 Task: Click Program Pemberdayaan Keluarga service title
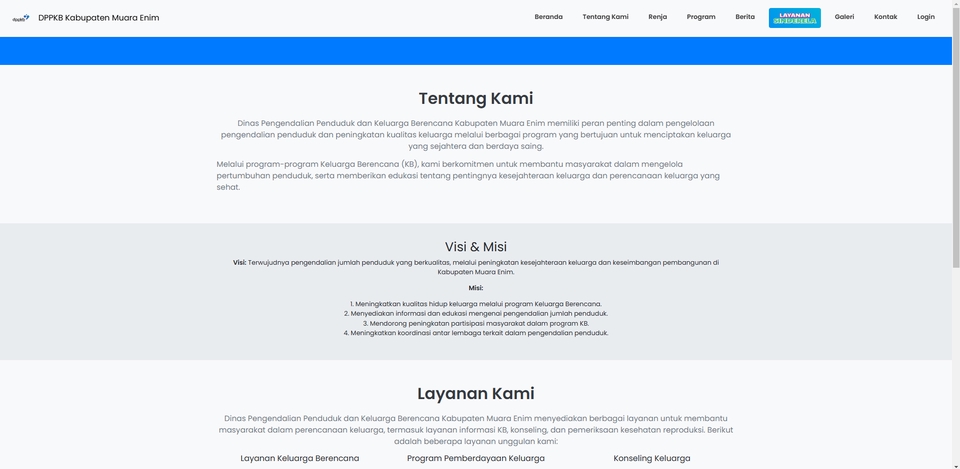click(476, 458)
